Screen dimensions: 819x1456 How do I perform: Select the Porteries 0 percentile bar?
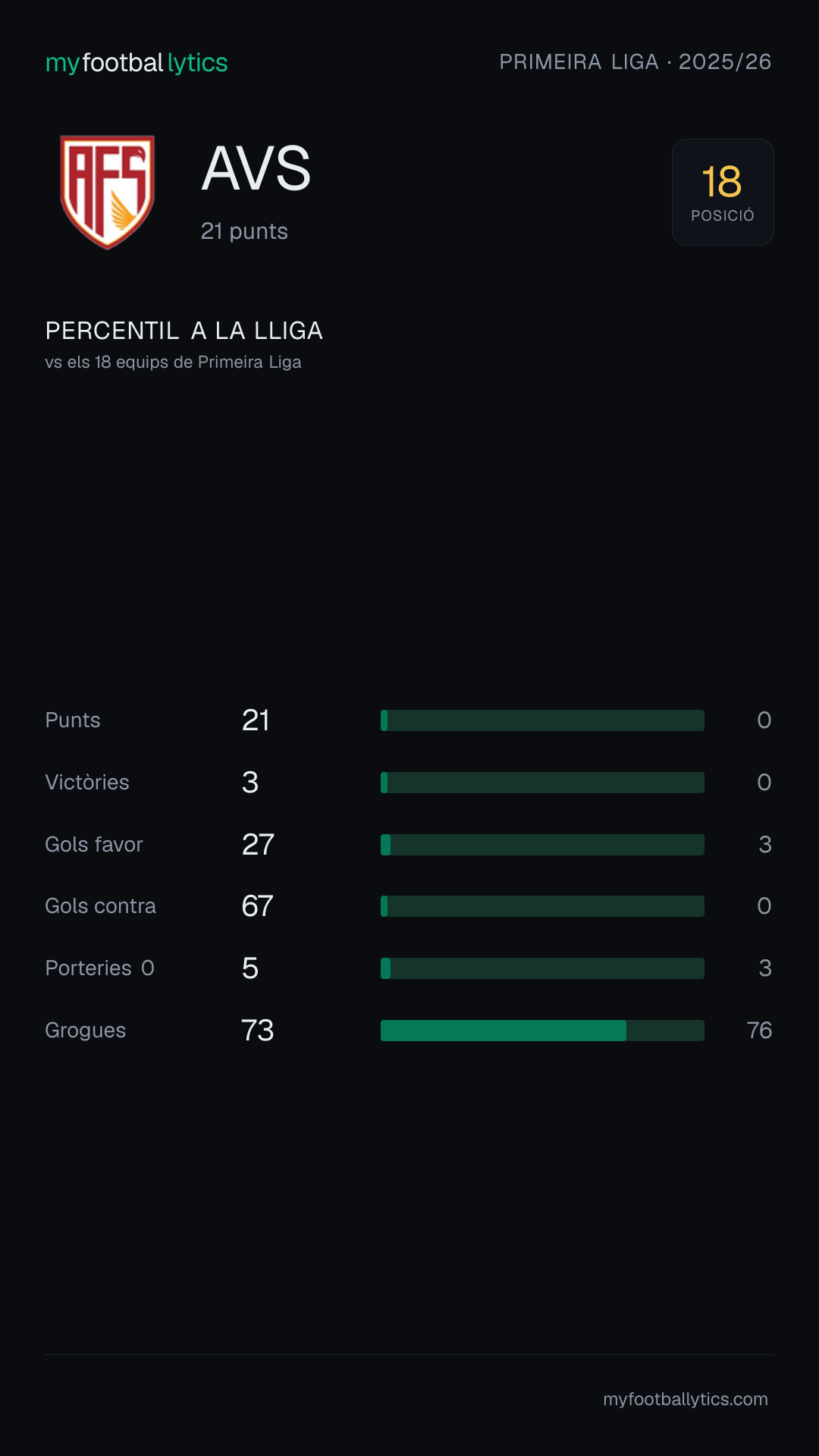(x=542, y=968)
